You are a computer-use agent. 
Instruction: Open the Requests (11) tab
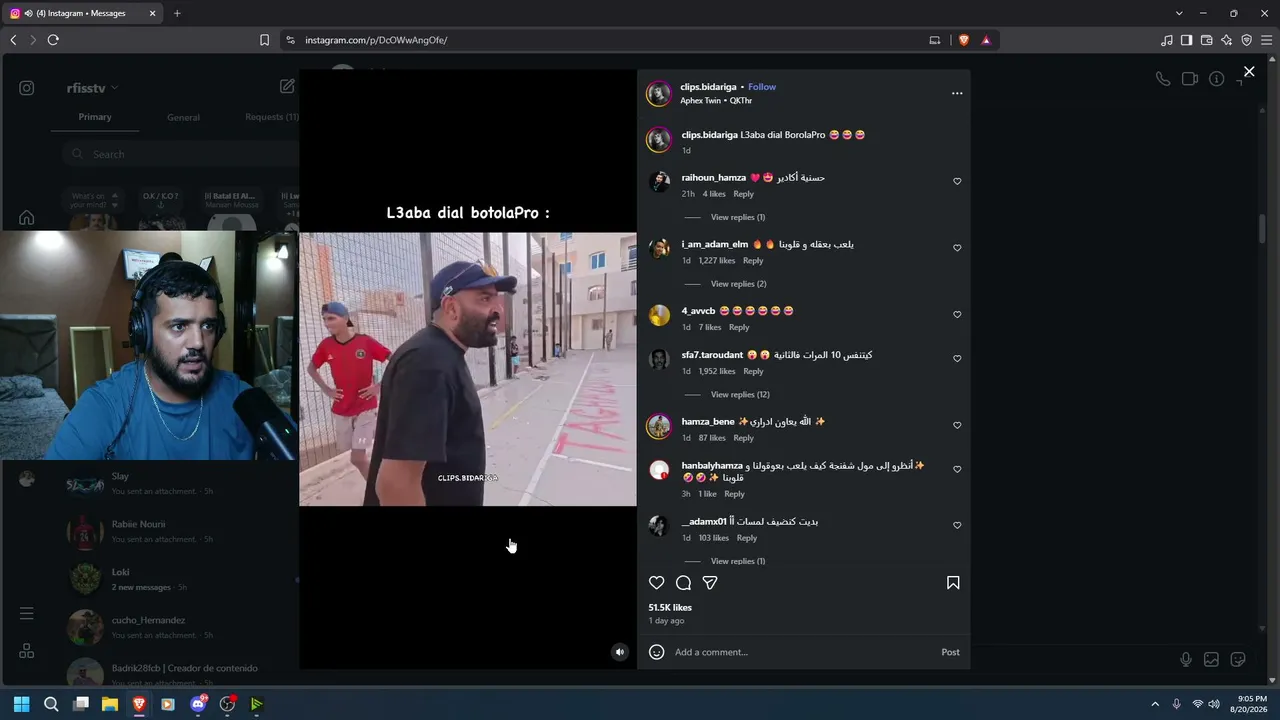(x=271, y=117)
